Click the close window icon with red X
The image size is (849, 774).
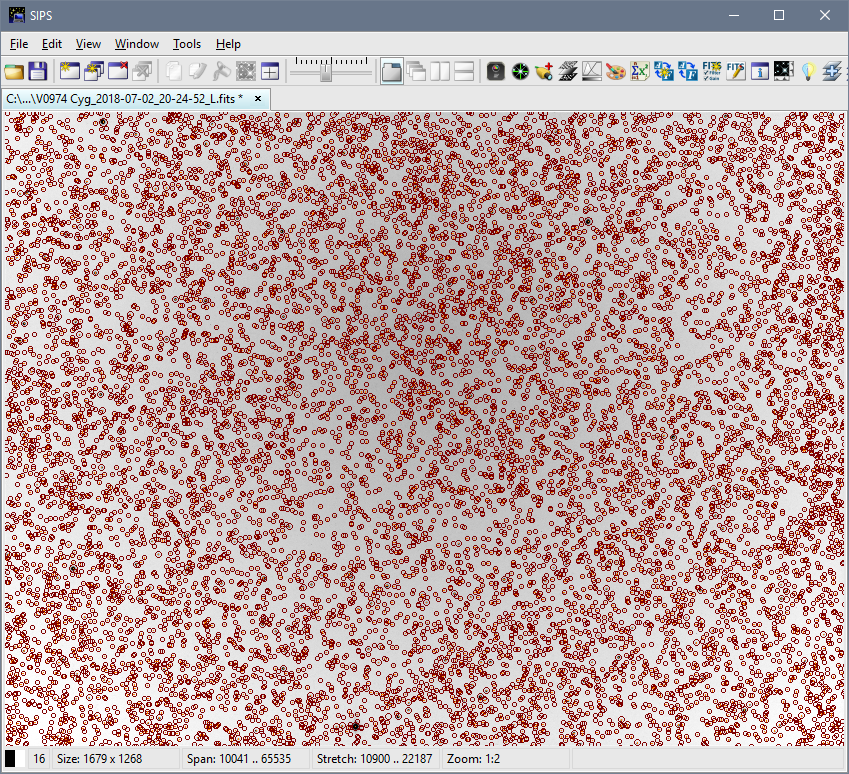coord(118,71)
